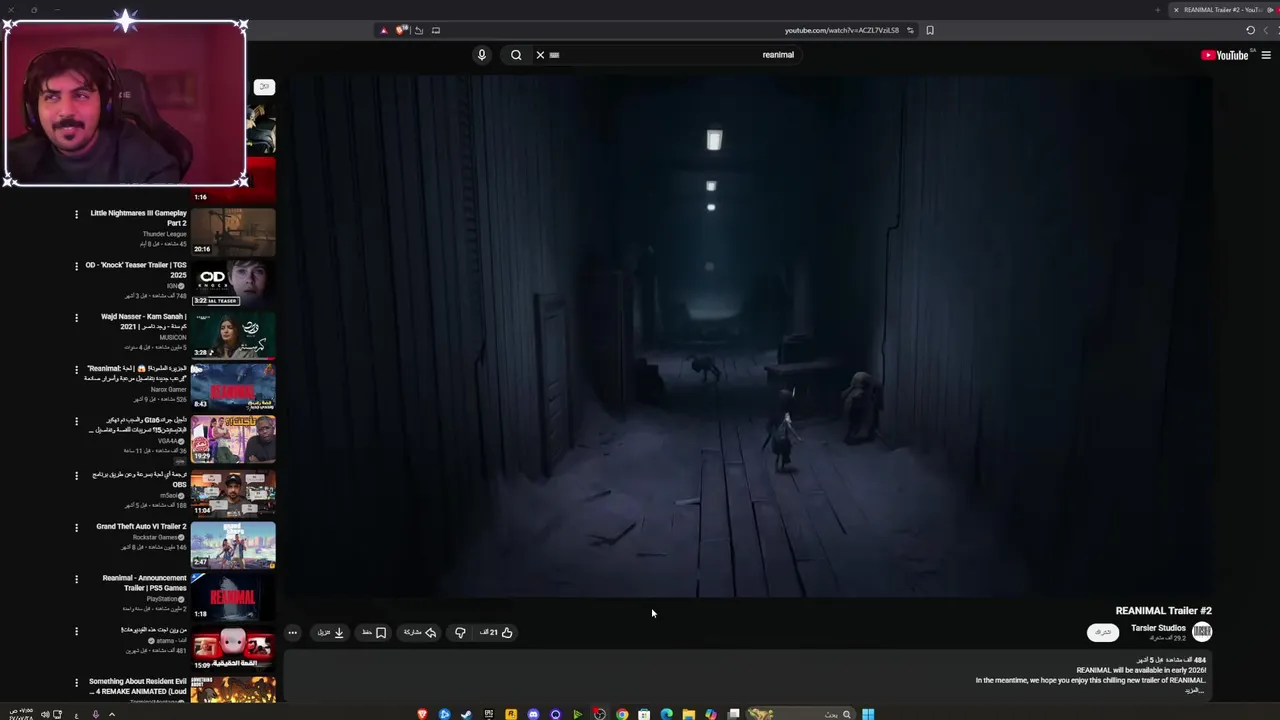Open Brave browser from the taskbar
The height and width of the screenshot is (720, 1280).
point(422,714)
